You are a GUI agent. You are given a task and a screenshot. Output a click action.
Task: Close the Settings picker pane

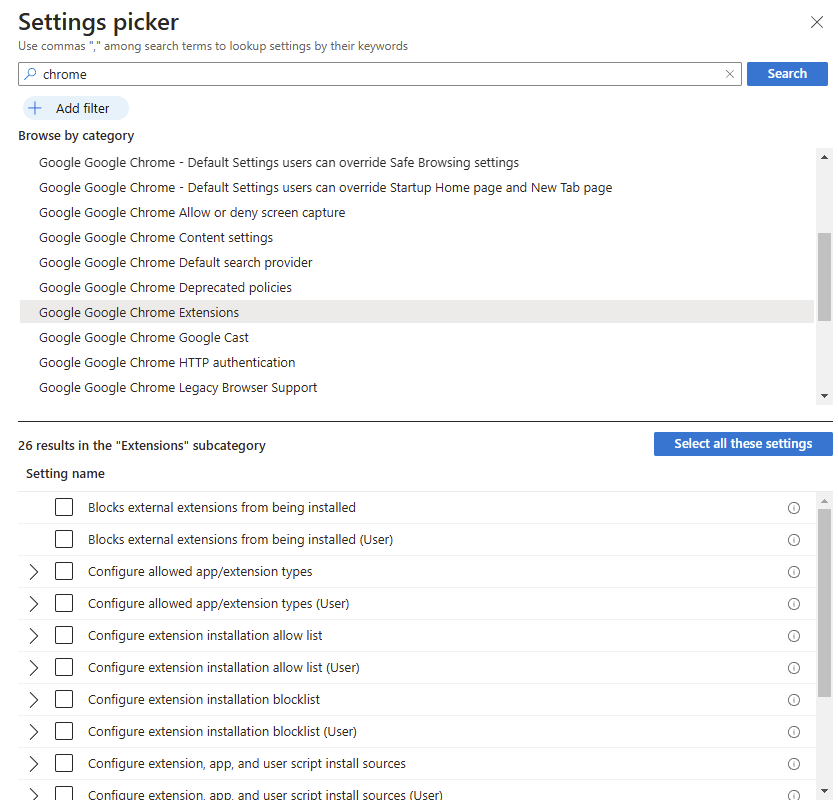(817, 22)
